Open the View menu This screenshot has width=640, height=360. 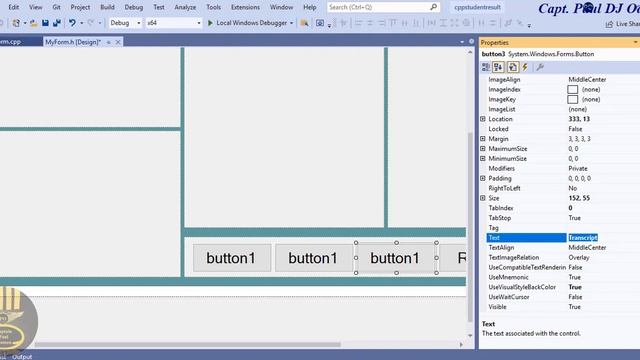(x=36, y=7)
